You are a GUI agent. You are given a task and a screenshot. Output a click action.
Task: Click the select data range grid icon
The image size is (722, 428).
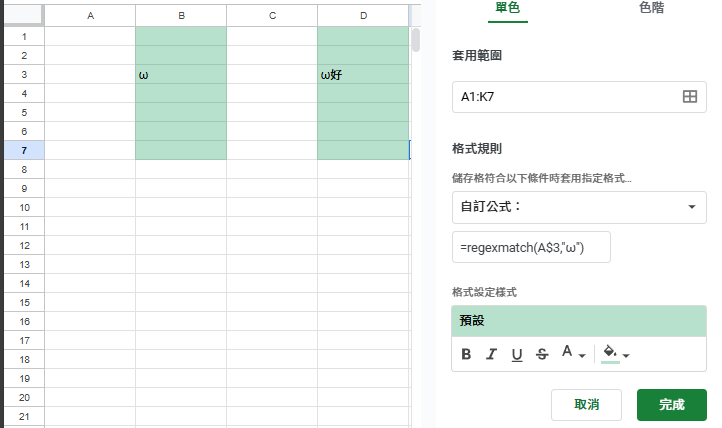point(689,97)
